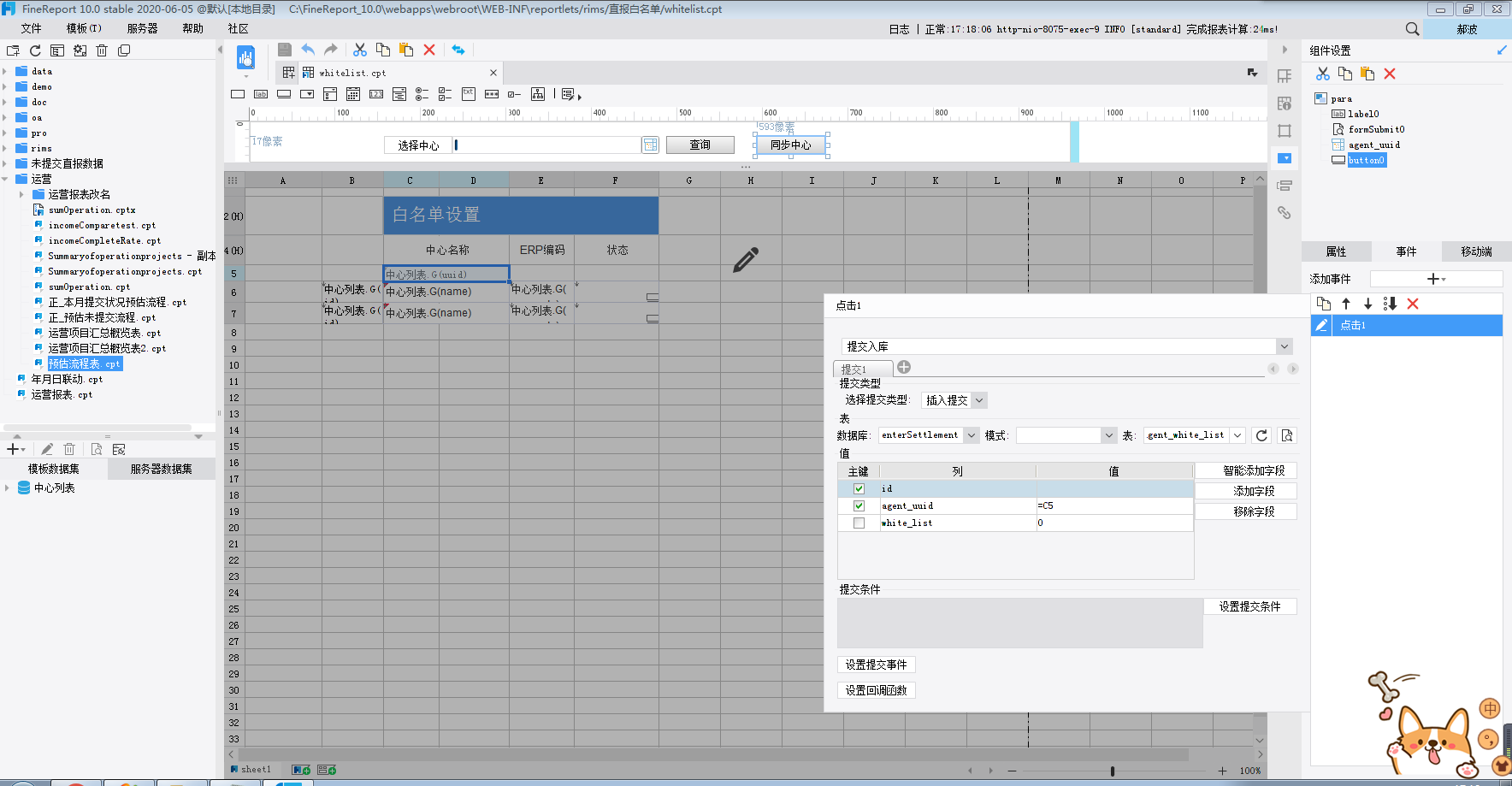Click the add submit plus circle icon
The width and height of the screenshot is (1512, 786).
pos(904,367)
